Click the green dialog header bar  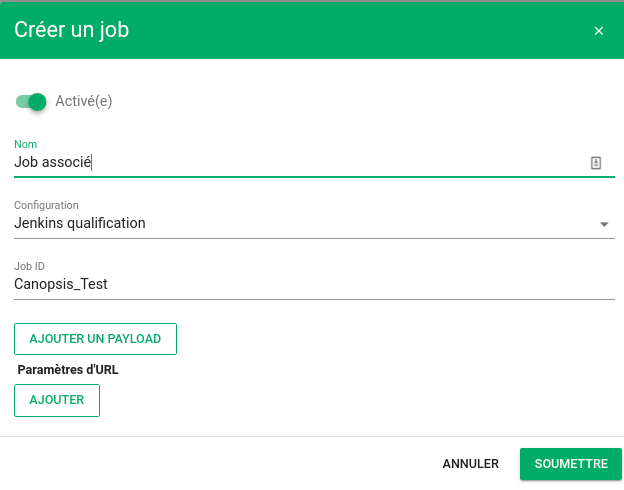tap(312, 31)
